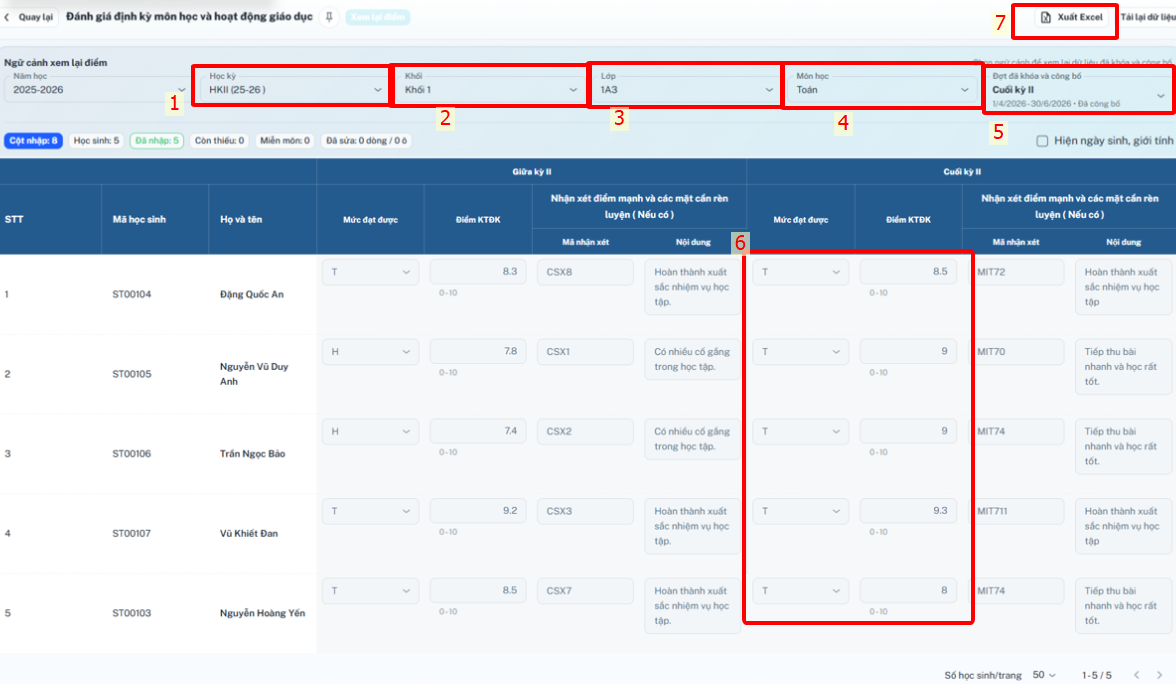1176x684 pixels.
Task: Click comment code field MIT711
Action: tap(1018, 511)
